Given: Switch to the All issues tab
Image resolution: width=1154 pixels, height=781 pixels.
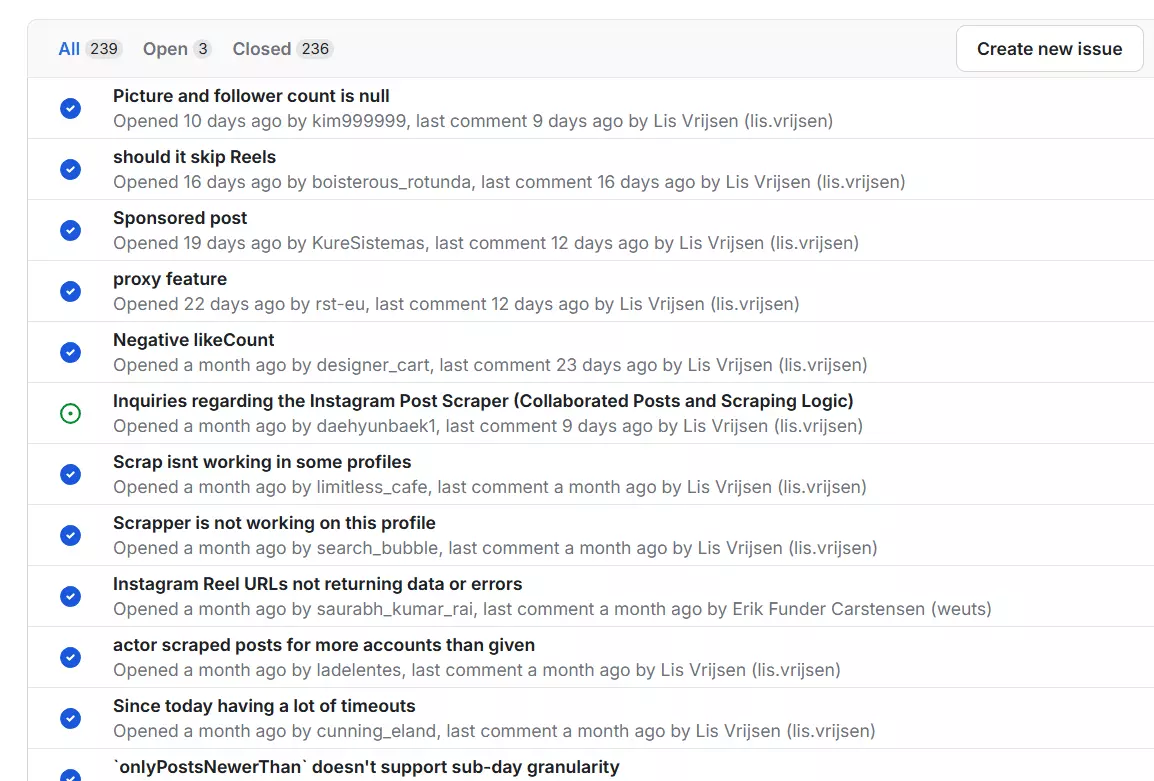Looking at the screenshot, I should tap(89, 49).
